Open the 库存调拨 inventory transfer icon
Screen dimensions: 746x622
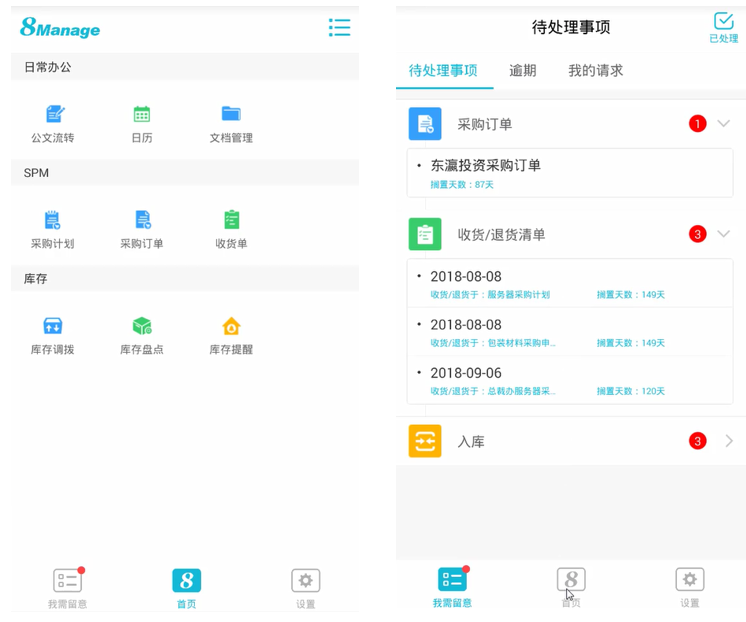click(52, 327)
